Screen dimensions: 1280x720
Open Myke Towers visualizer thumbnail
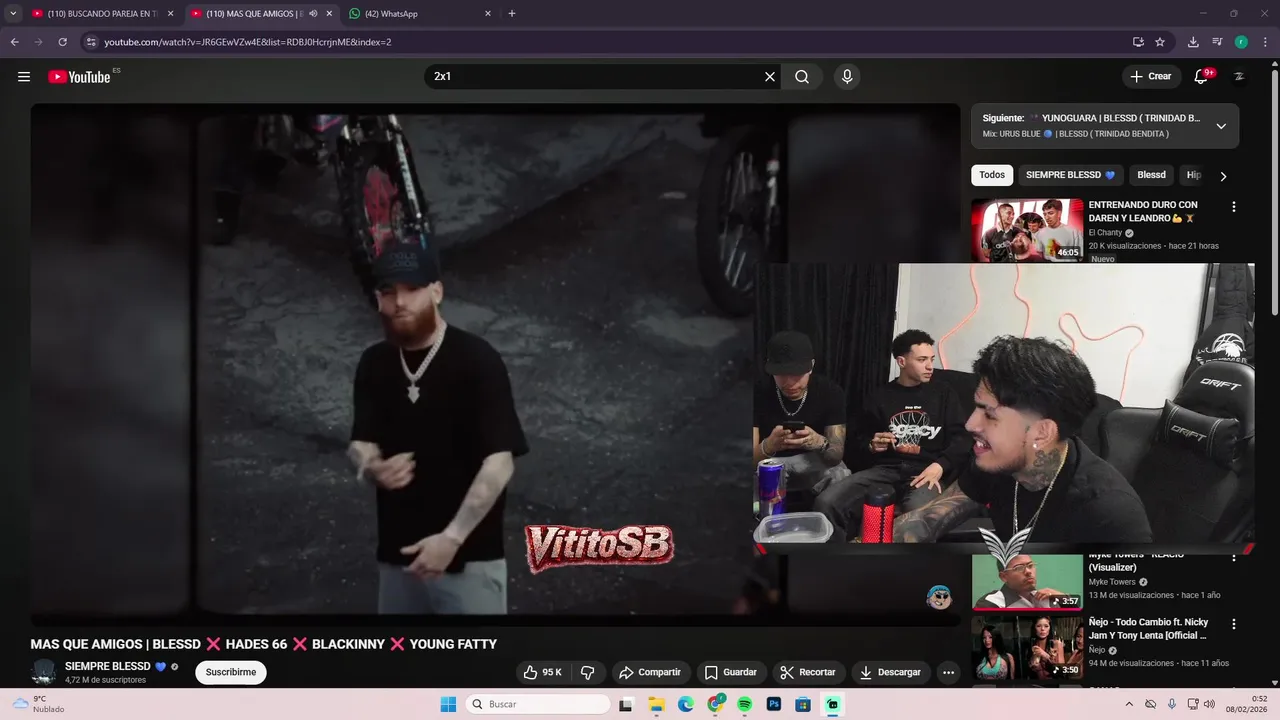click(x=1027, y=580)
